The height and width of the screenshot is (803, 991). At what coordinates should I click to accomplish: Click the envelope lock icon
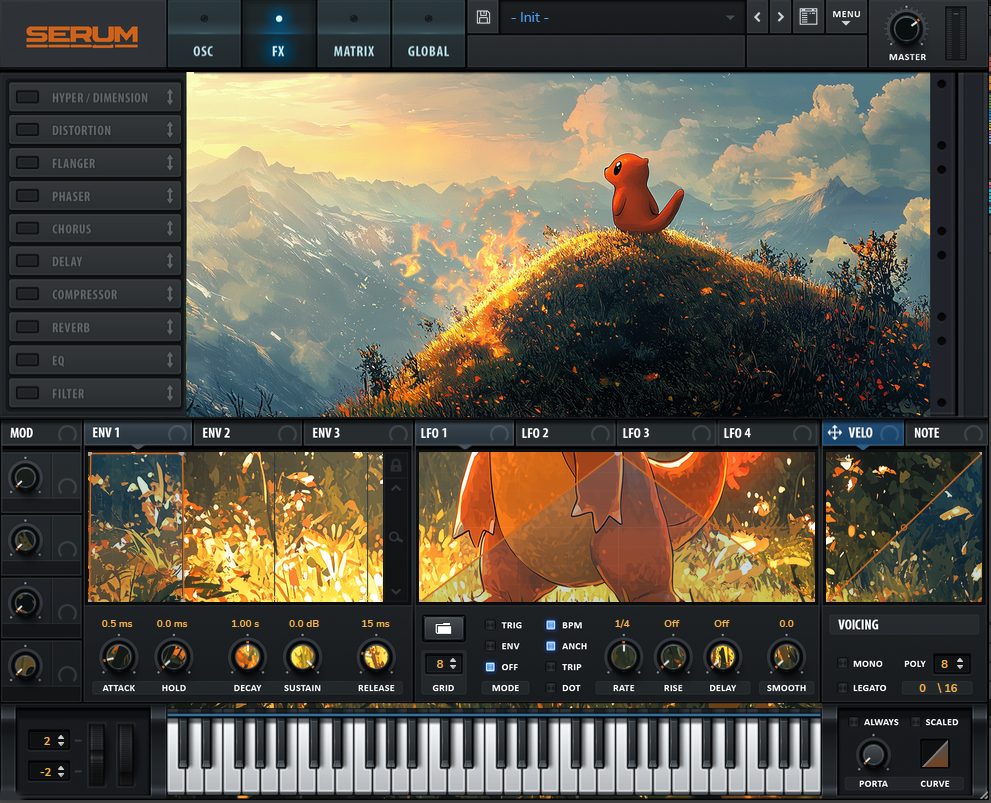[x=396, y=466]
